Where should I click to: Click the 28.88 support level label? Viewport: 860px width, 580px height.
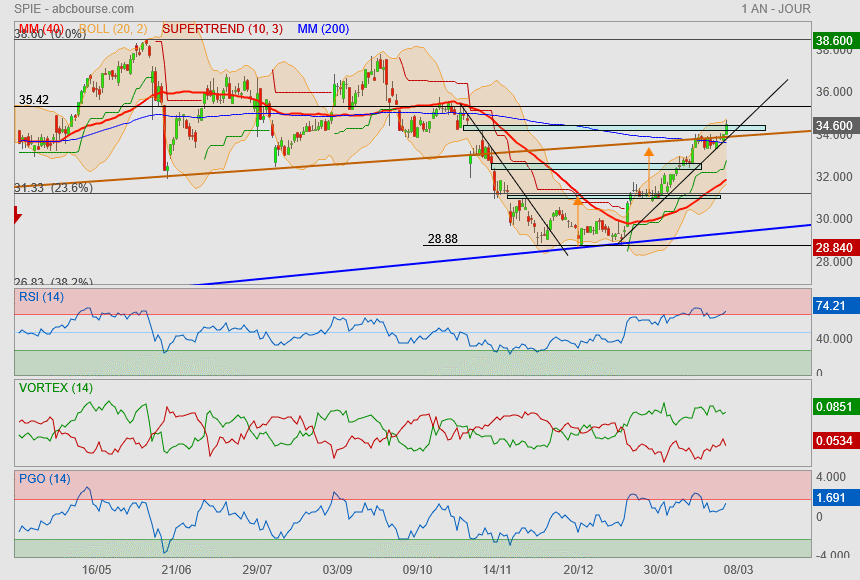pos(443,239)
